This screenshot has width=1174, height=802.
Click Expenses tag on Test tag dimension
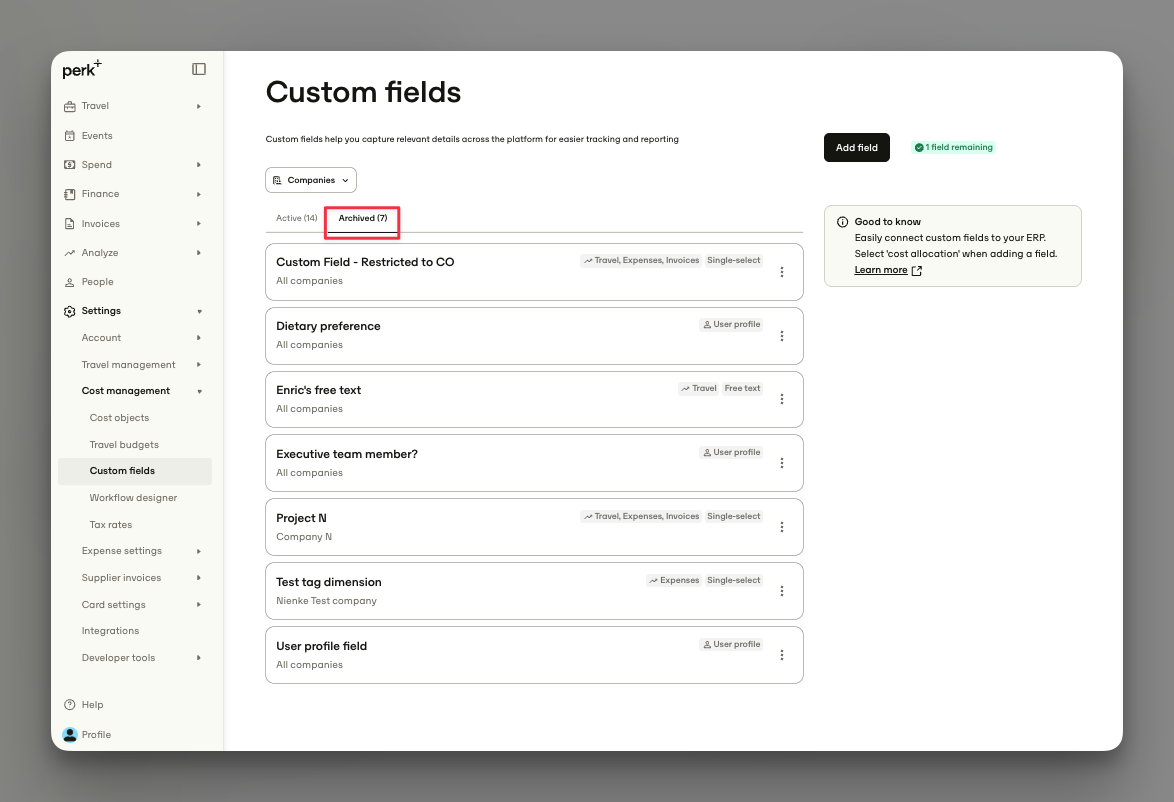tap(674, 580)
